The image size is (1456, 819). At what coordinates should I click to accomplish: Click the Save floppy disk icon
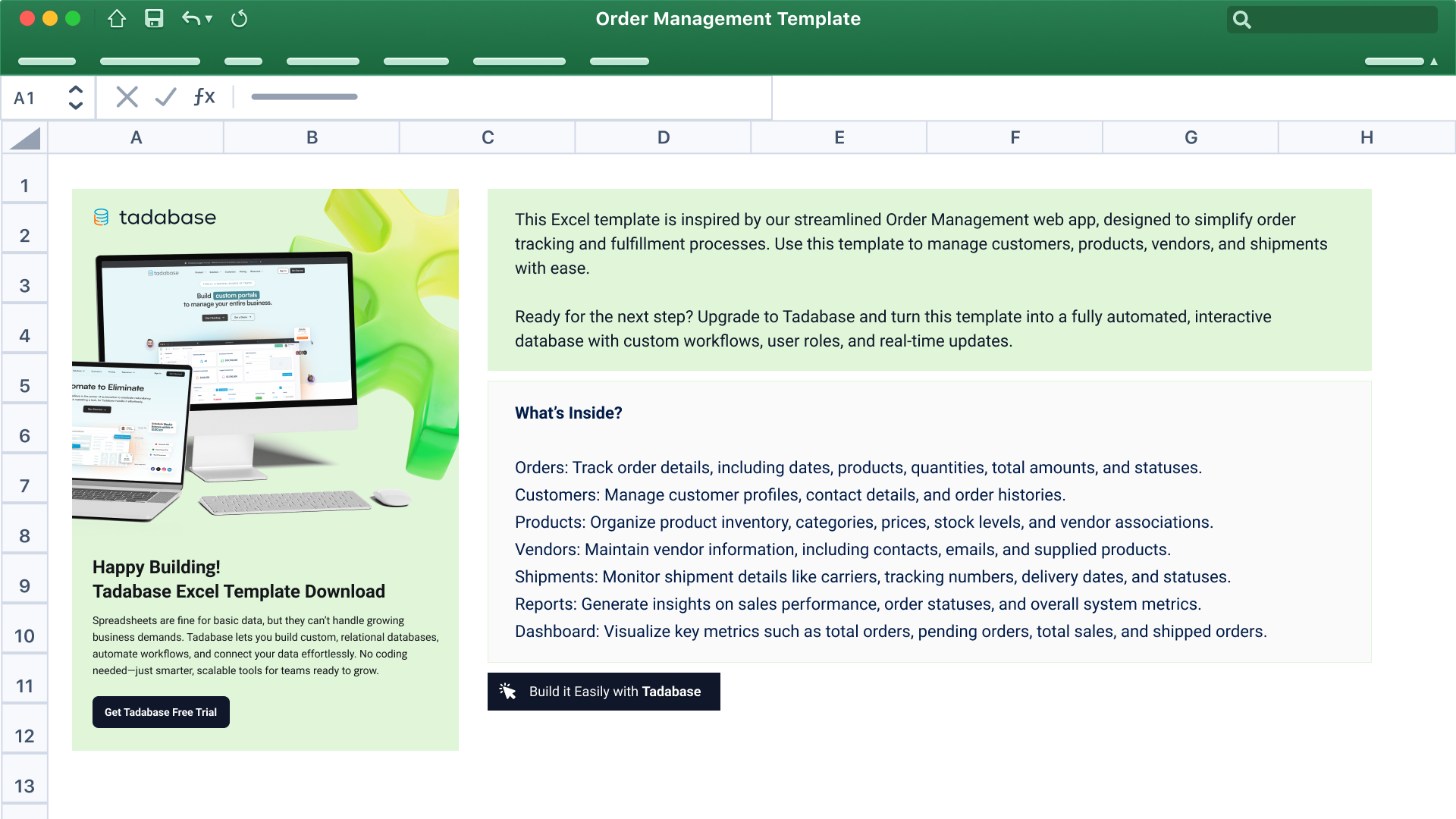[x=154, y=19]
